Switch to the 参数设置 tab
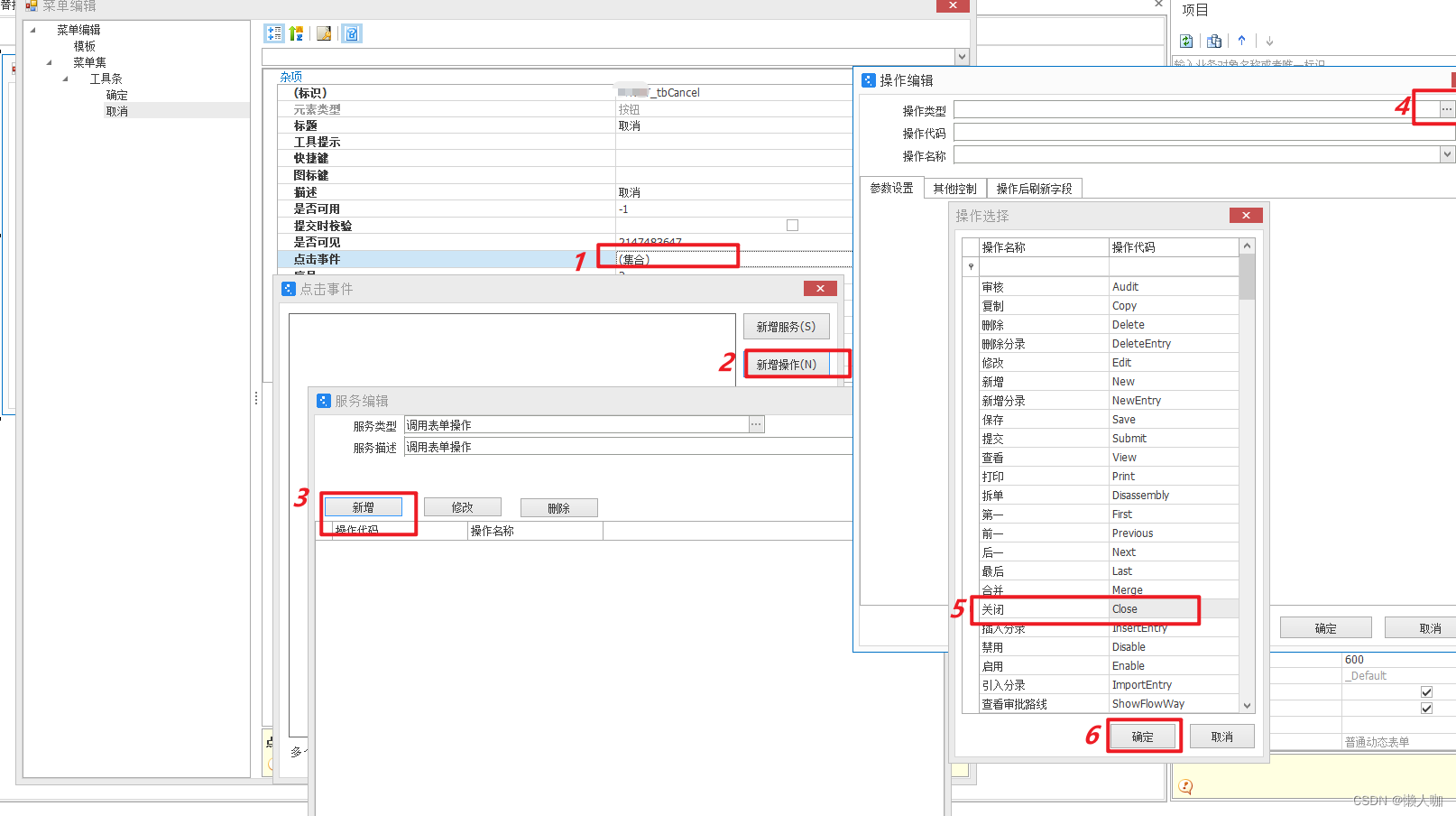Image resolution: width=1456 pixels, height=816 pixels. coord(891,188)
